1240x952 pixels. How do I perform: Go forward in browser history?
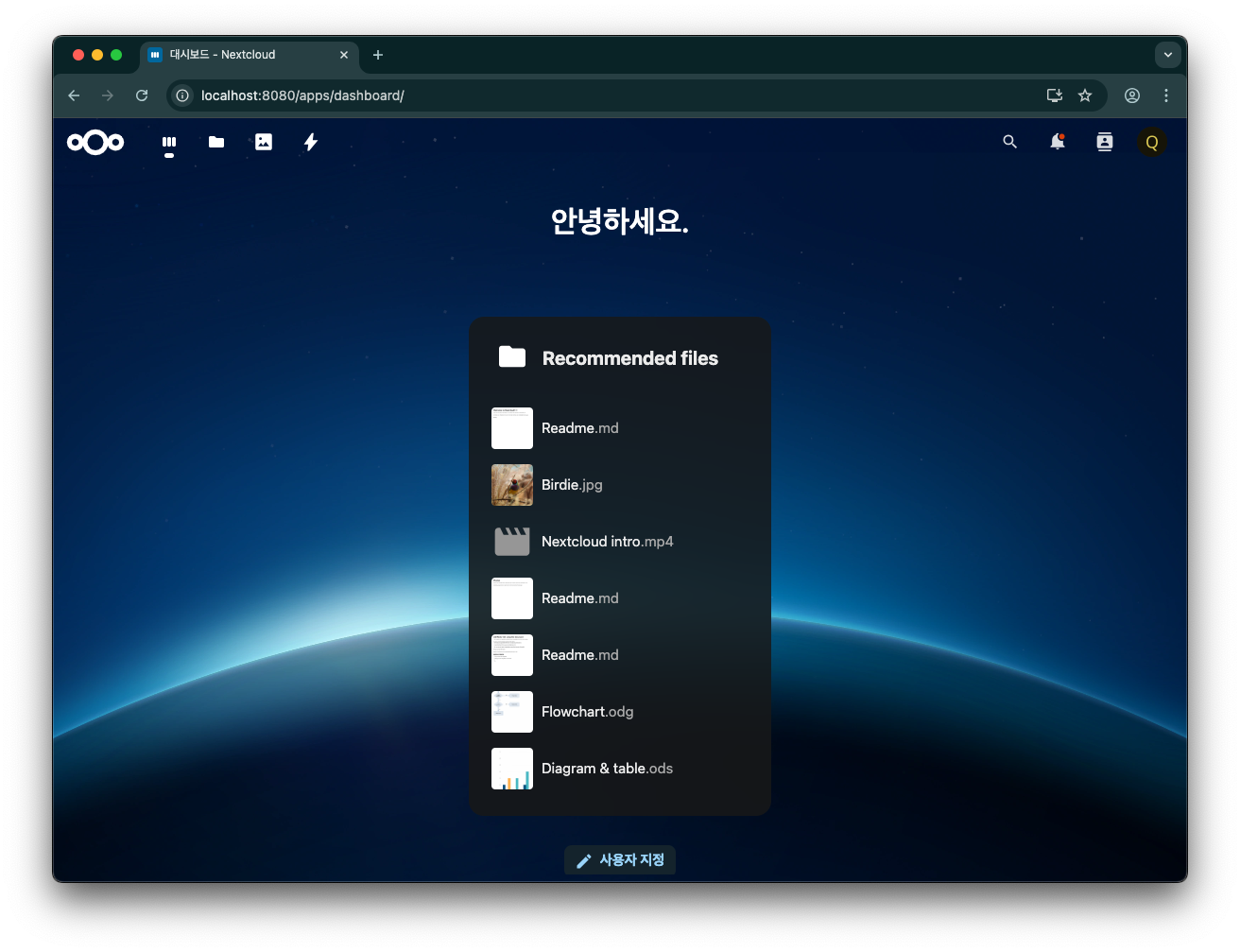[x=108, y=95]
